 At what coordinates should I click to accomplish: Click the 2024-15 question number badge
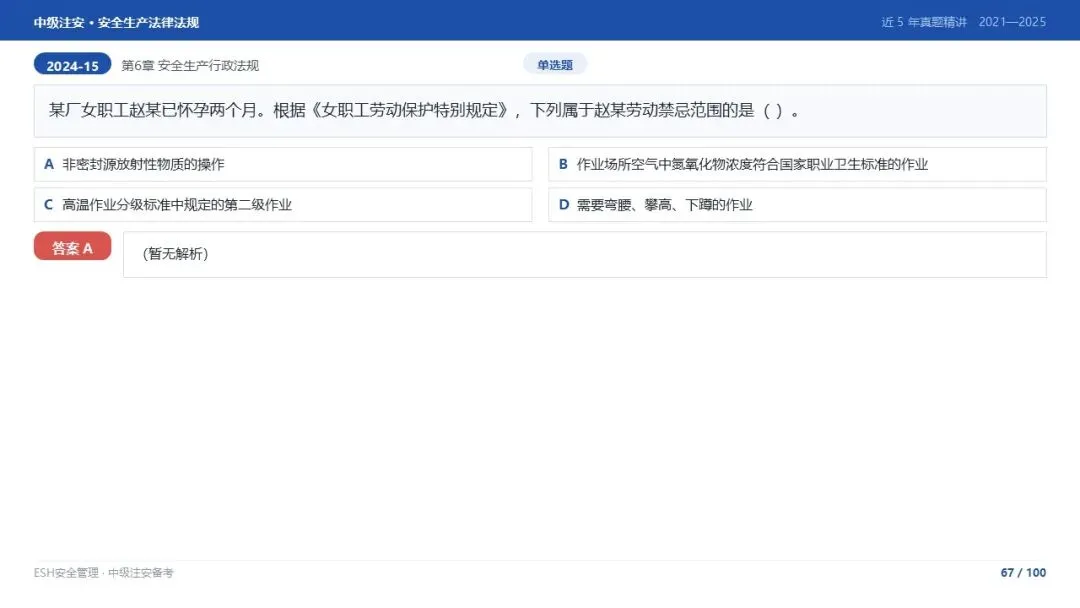tap(72, 65)
